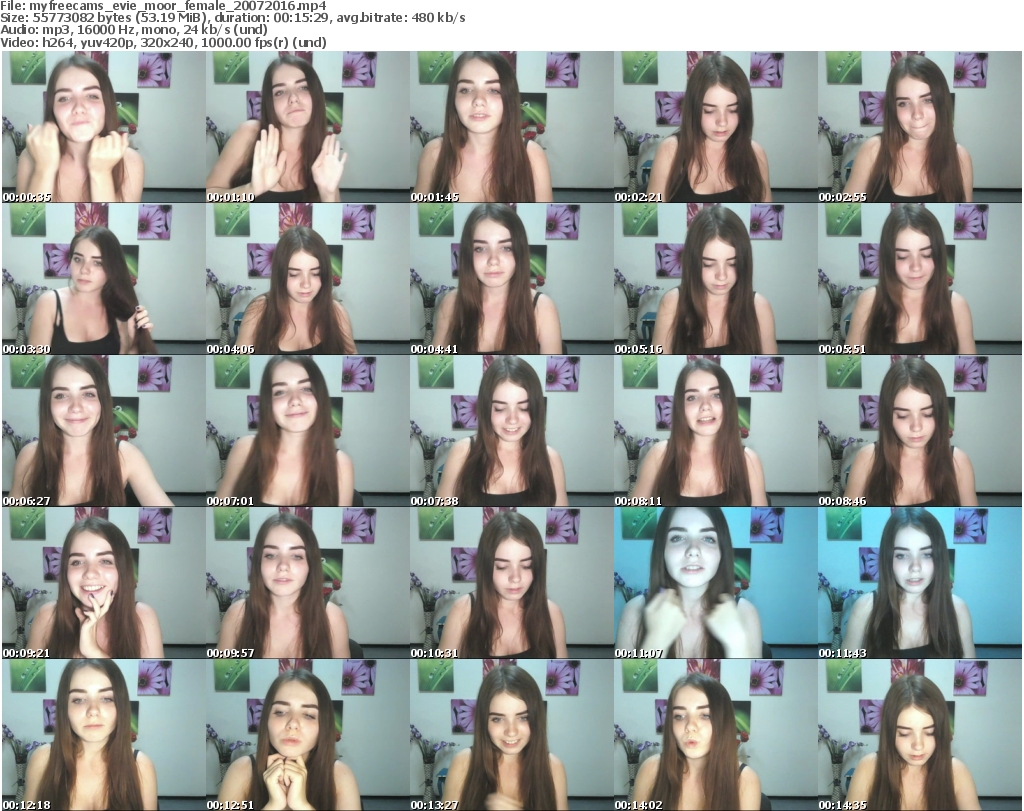
Task: Pick the frame marked 00:06:27
Action: point(103,431)
